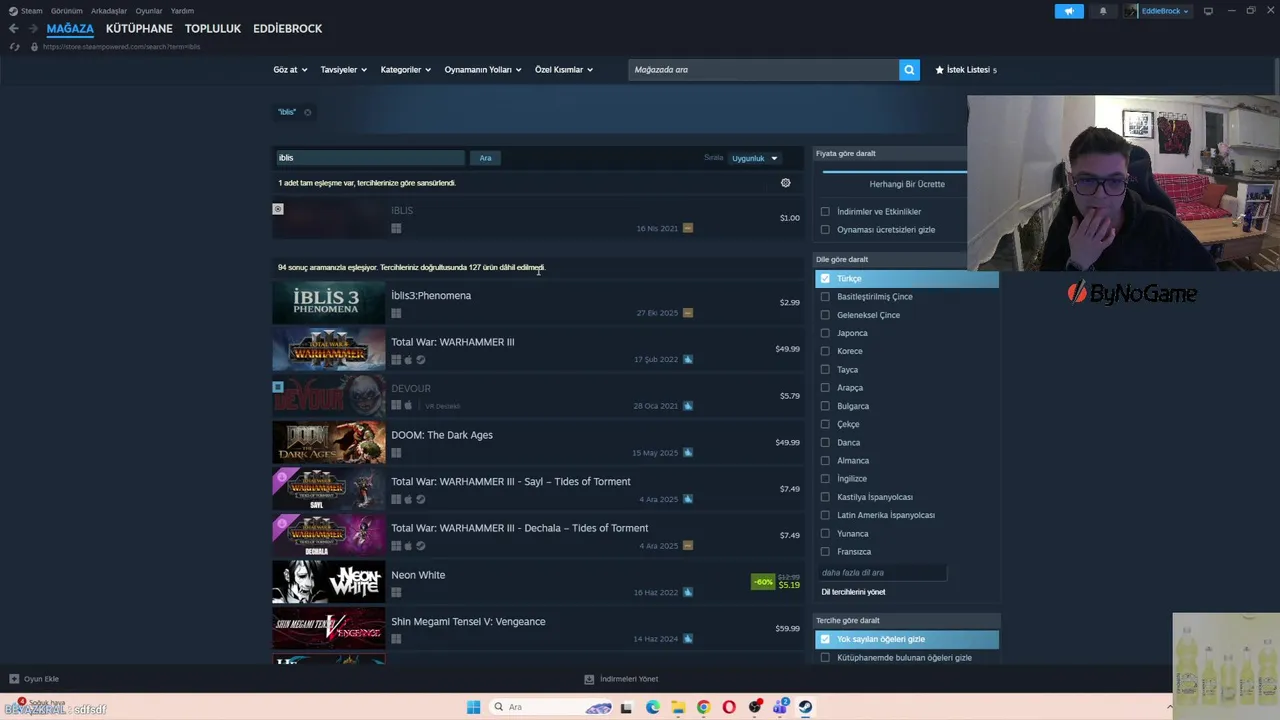The height and width of the screenshot is (720, 1280).
Task: Remove the 'iblis' search tag
Action: tap(307, 112)
